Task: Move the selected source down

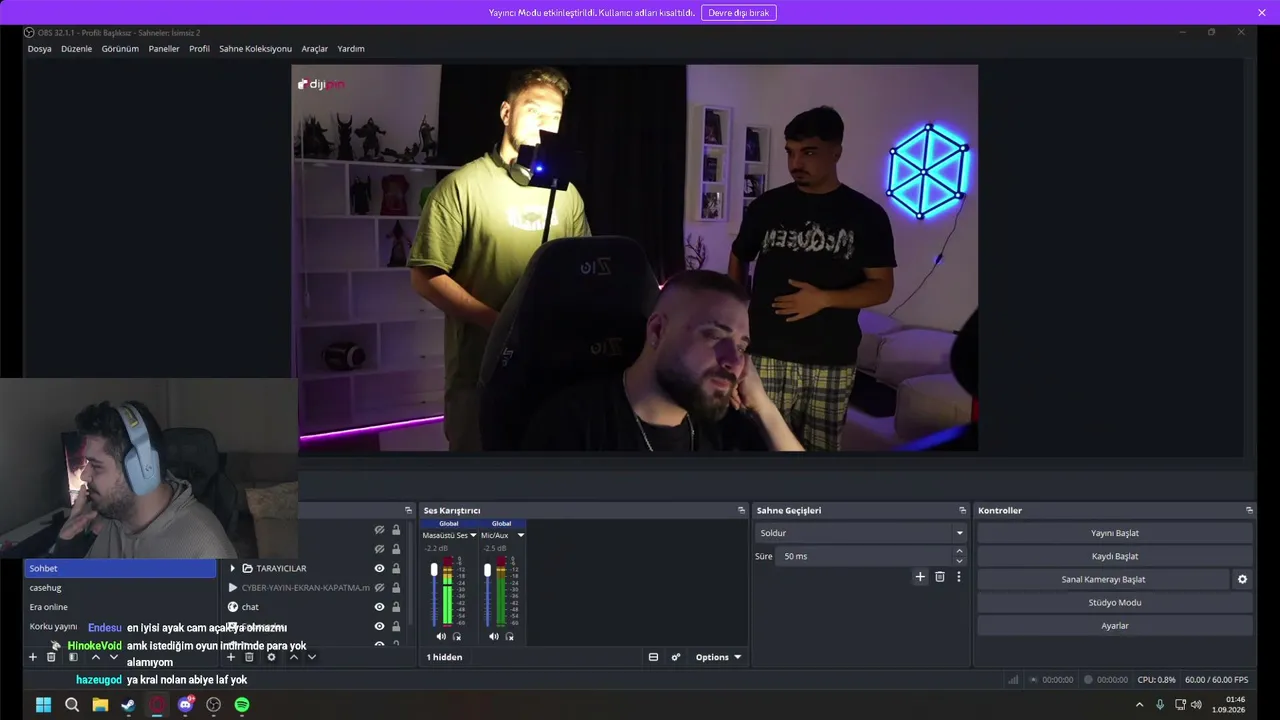Action: click(312, 657)
